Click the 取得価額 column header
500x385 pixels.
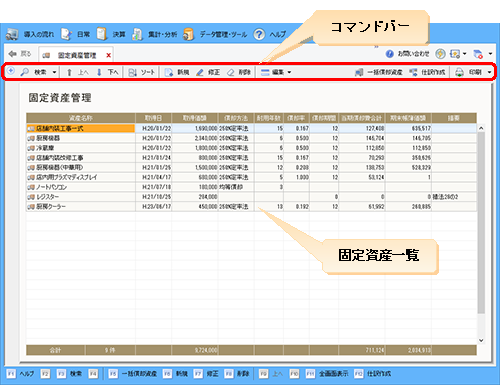pos(195,118)
